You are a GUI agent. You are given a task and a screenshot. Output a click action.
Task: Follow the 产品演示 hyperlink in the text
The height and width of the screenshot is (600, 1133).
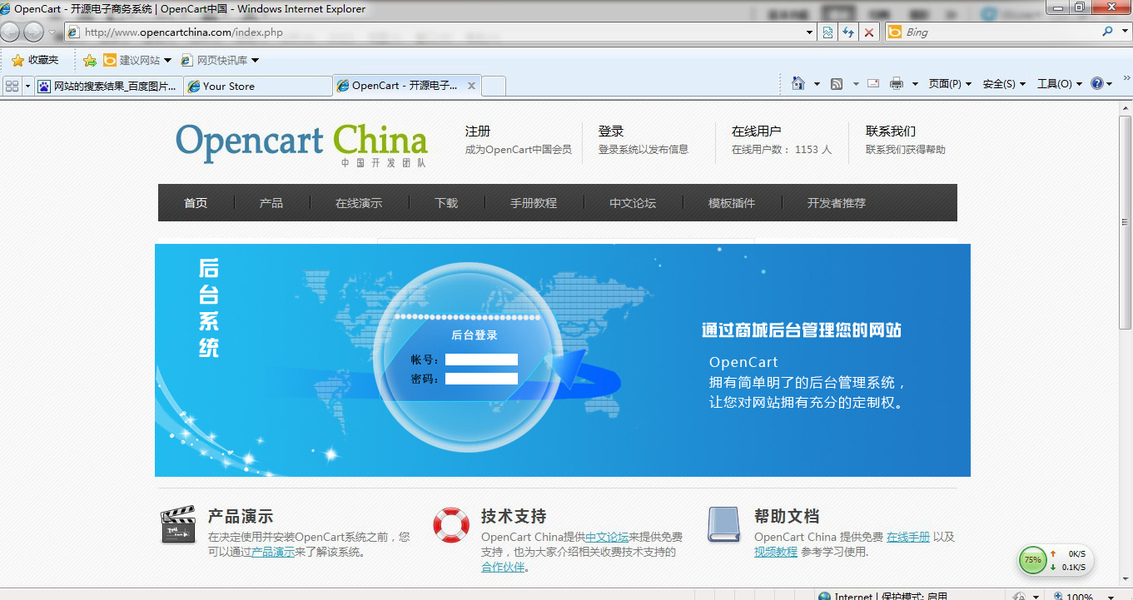coord(272,552)
